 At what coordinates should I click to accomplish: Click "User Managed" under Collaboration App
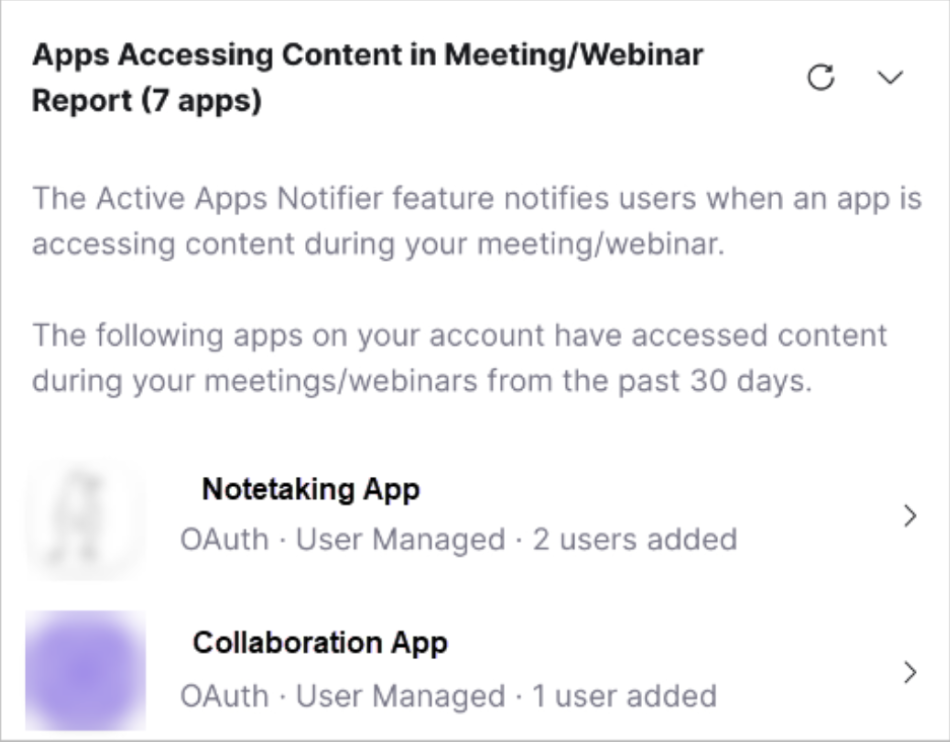[x=400, y=696]
